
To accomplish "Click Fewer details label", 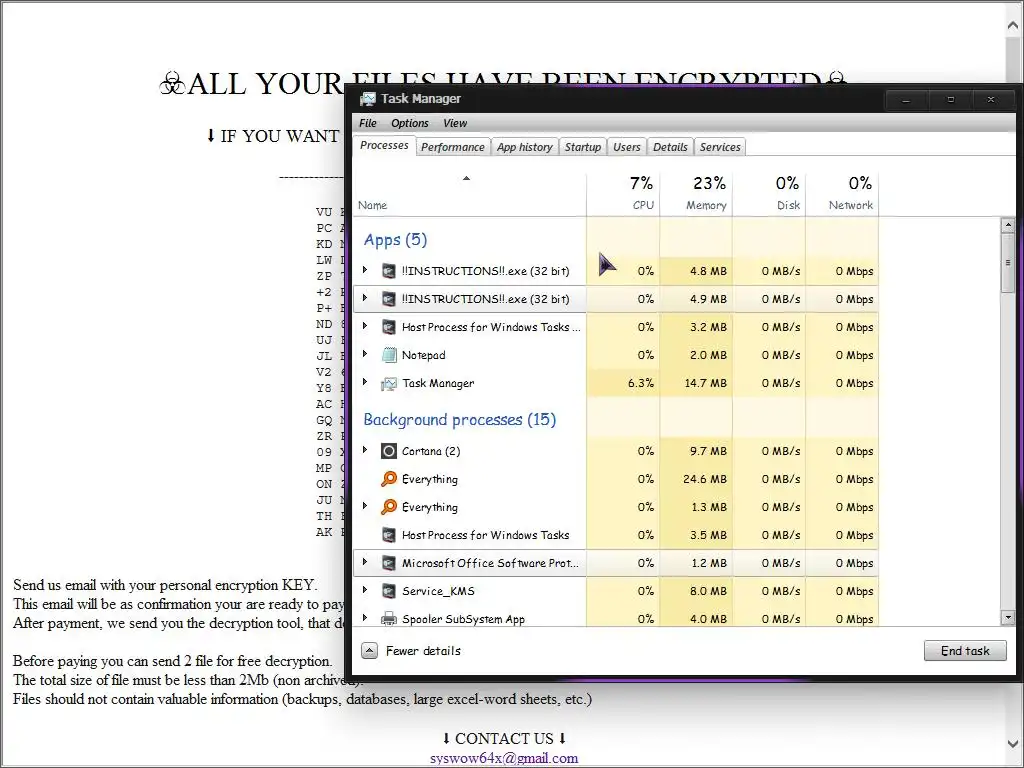I will coord(423,650).
